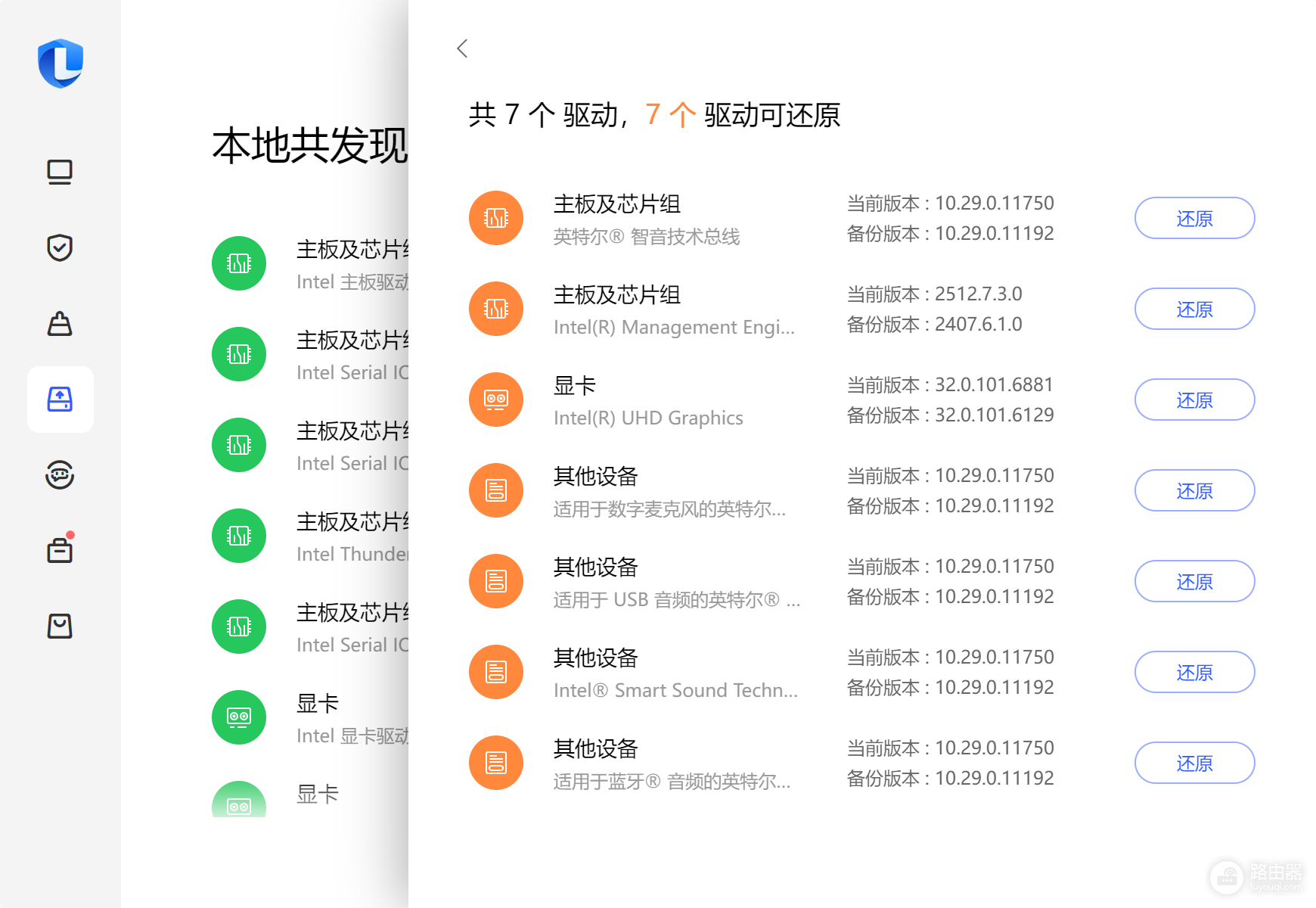The width and height of the screenshot is (1316, 908).
Task: Click 英特尔® 智音技术总线 driver name
Action: 647,237
